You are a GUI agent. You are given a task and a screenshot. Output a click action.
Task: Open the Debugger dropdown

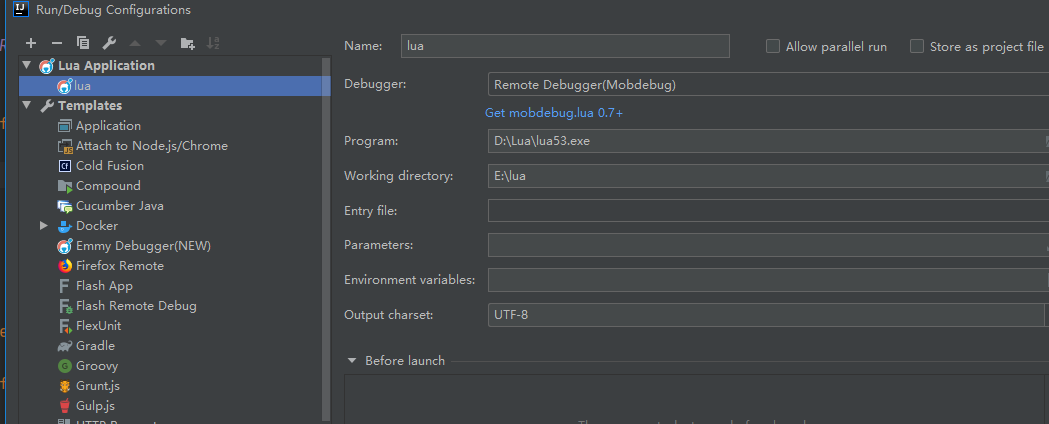pyautogui.click(x=767, y=85)
